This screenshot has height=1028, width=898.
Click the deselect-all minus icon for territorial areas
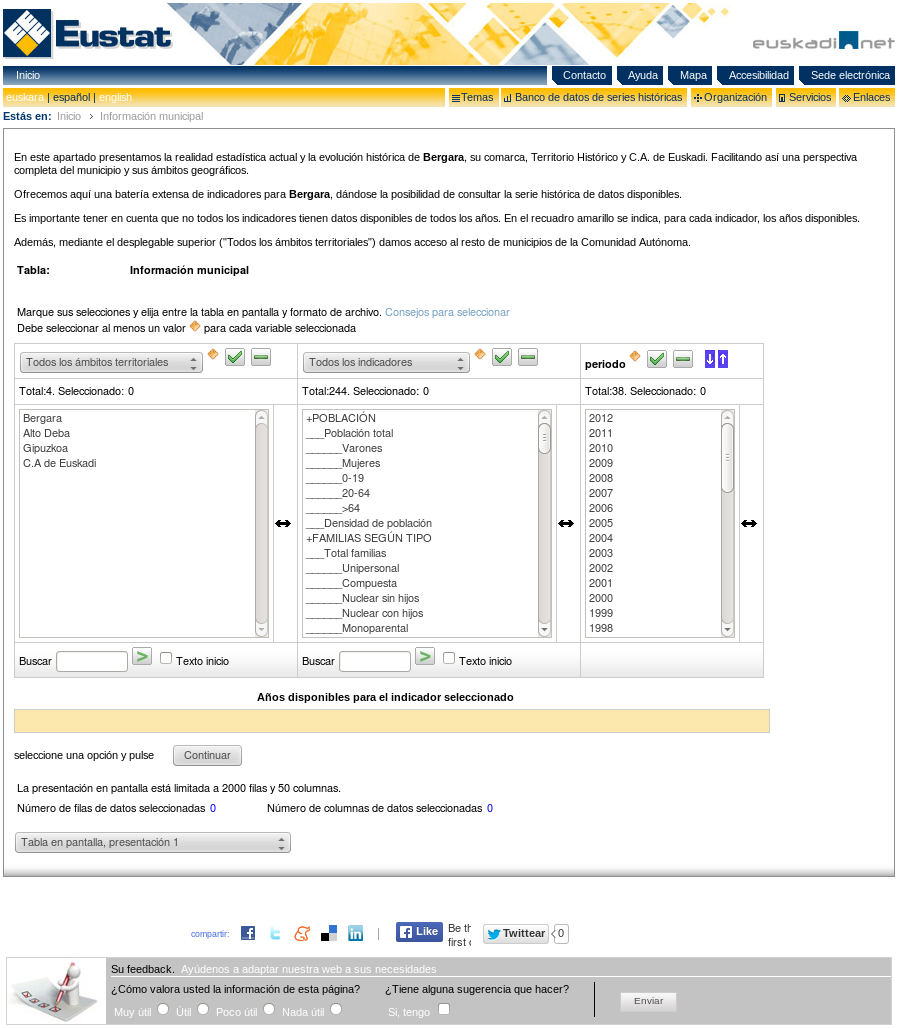(261, 357)
